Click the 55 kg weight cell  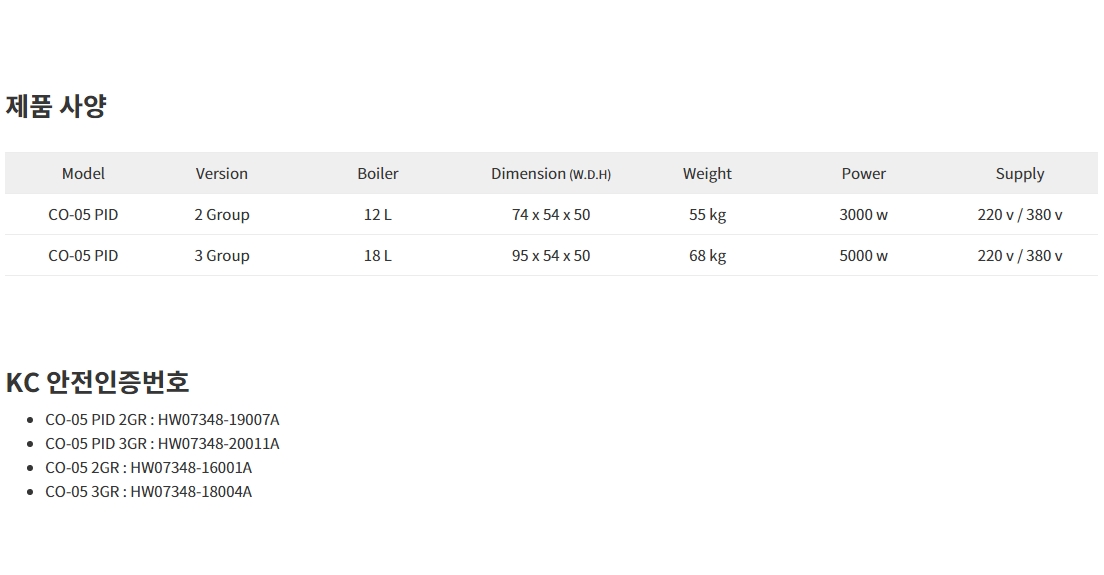click(x=707, y=214)
